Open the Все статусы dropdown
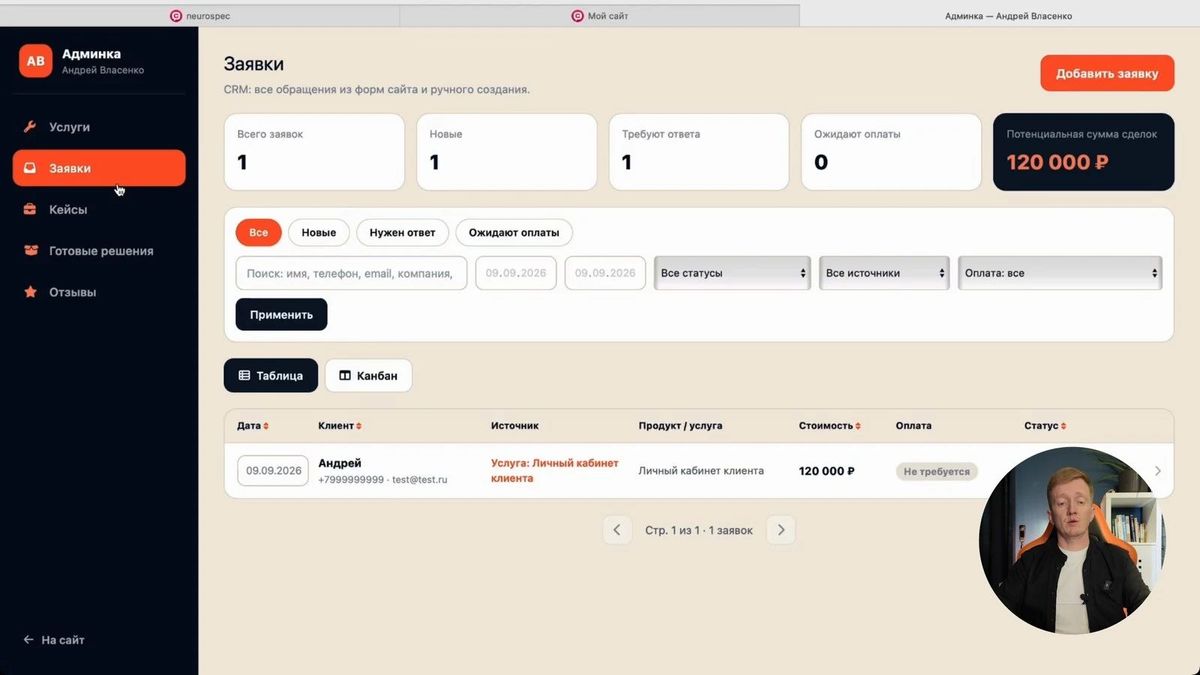 coord(732,273)
